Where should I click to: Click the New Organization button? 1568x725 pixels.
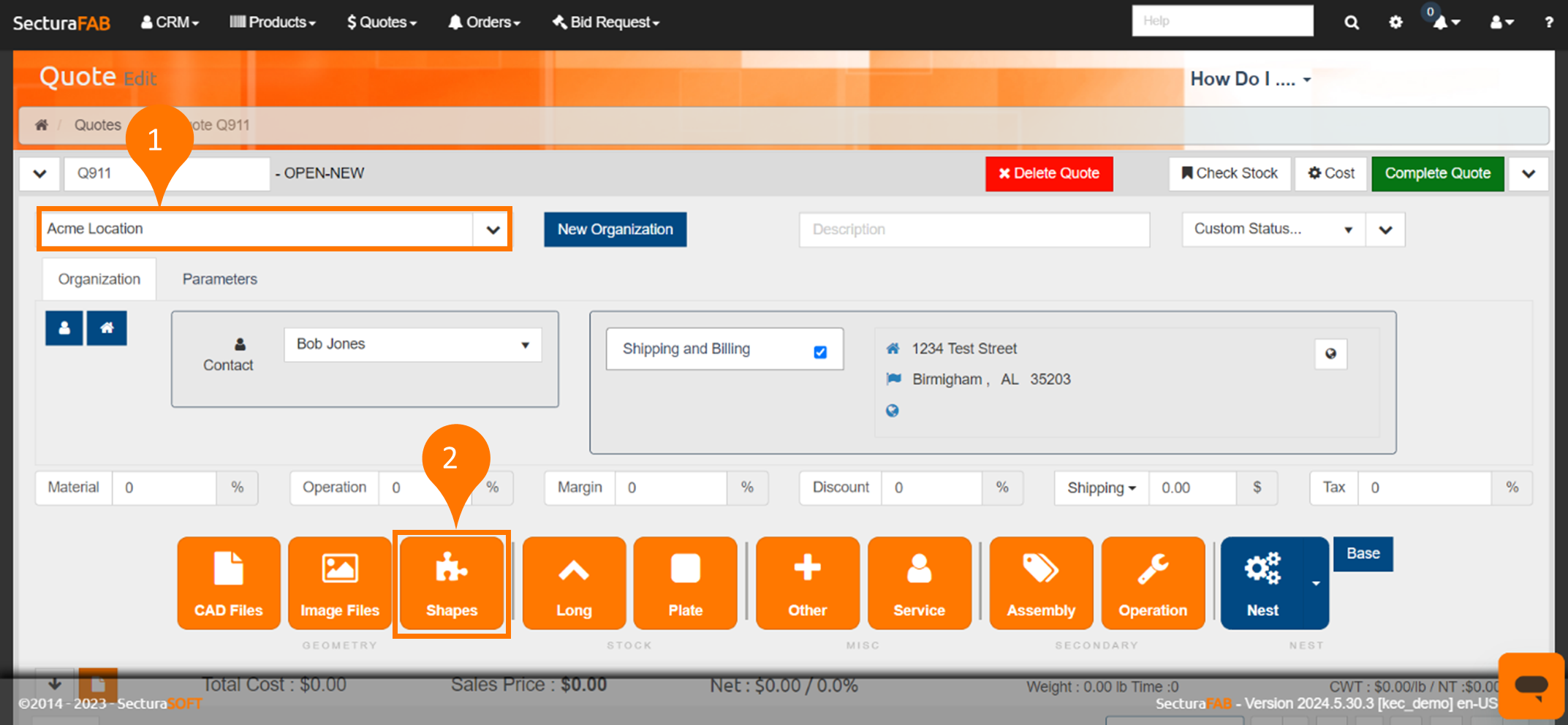[x=615, y=229]
